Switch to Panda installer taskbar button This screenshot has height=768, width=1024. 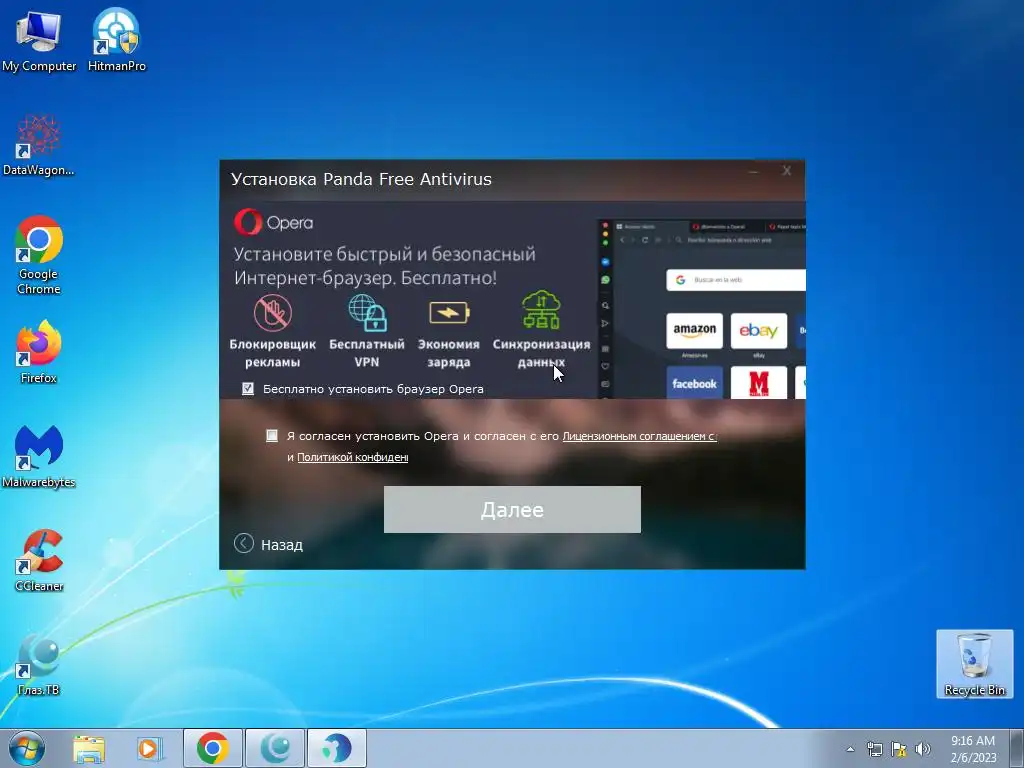click(337, 748)
